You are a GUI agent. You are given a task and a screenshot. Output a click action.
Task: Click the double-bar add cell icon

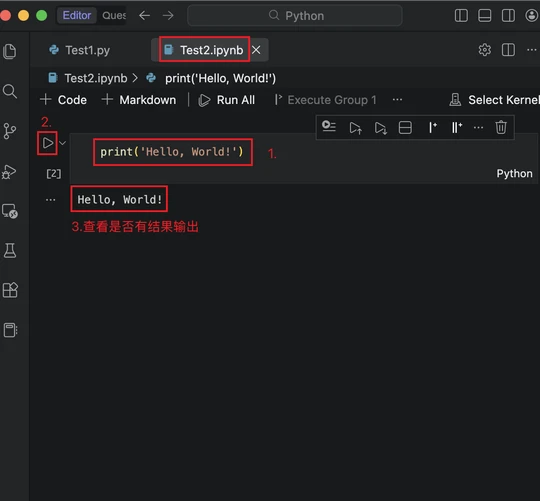point(457,127)
